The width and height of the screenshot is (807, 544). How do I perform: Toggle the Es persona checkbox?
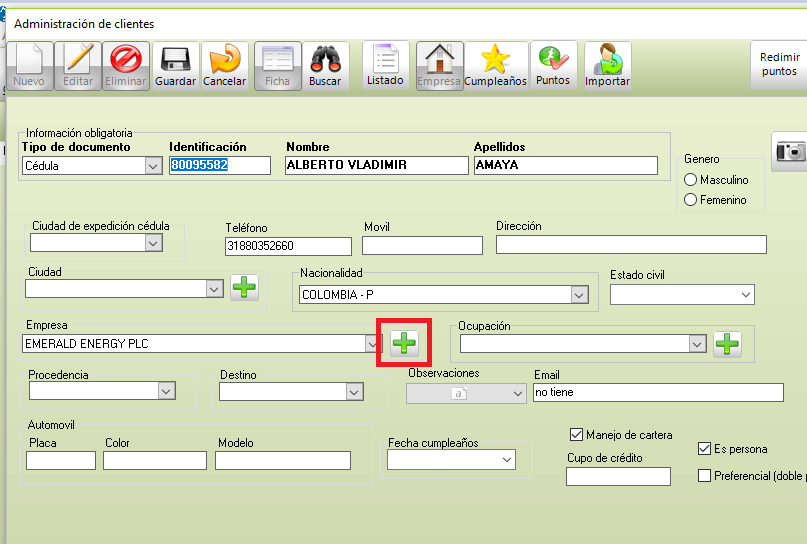704,449
